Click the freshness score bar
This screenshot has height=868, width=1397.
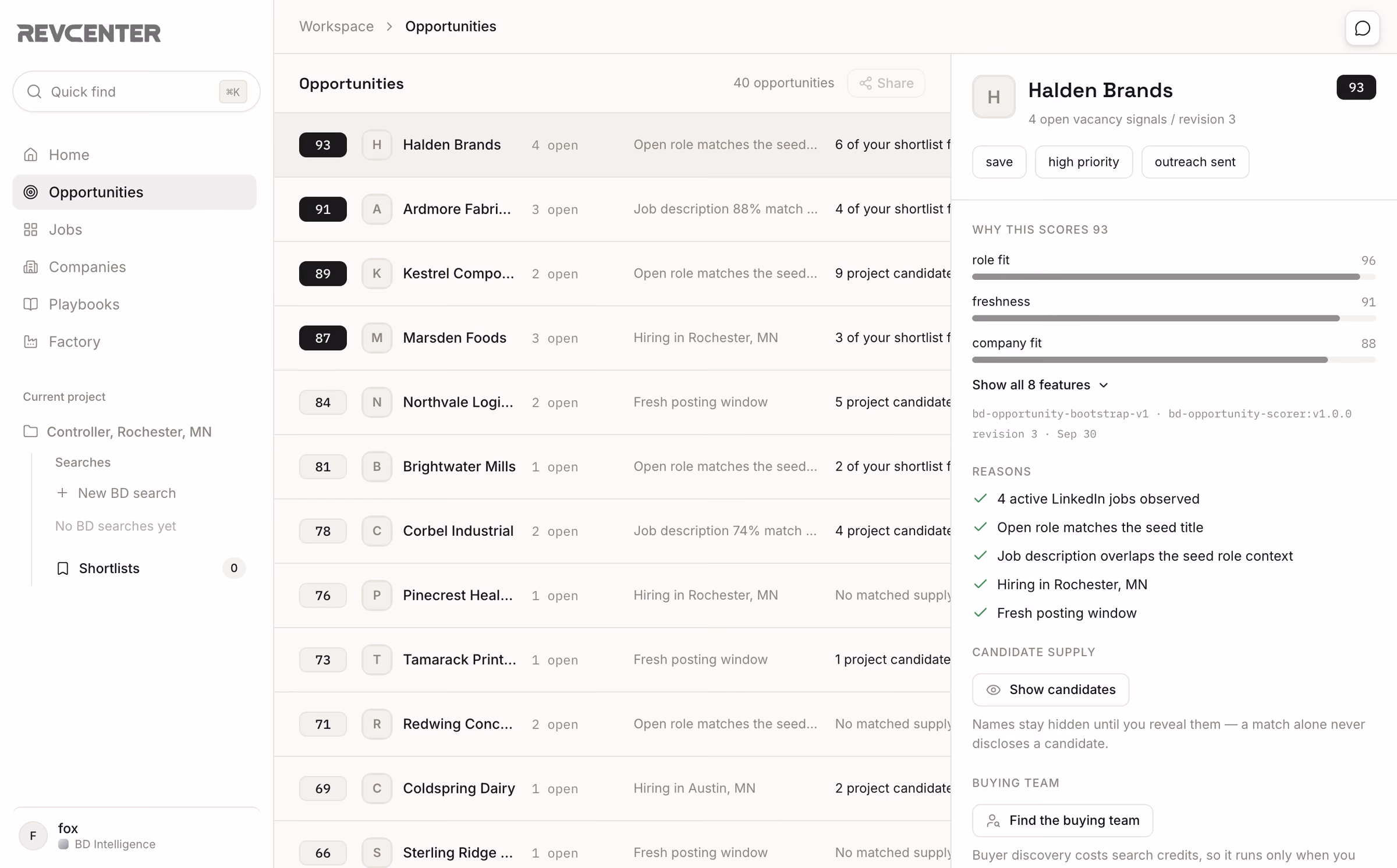pyautogui.click(x=1173, y=318)
